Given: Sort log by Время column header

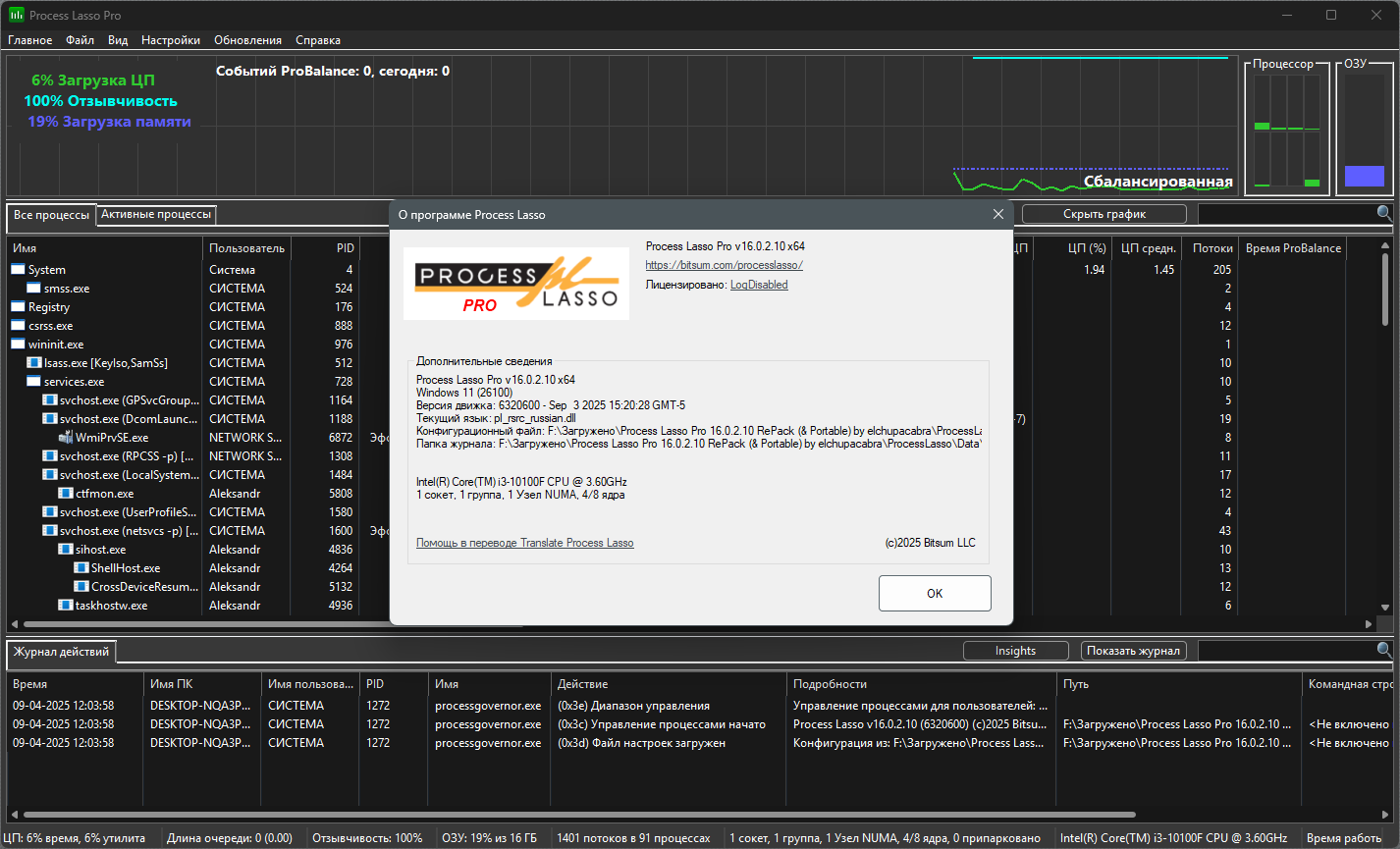Looking at the screenshot, I should [75, 684].
